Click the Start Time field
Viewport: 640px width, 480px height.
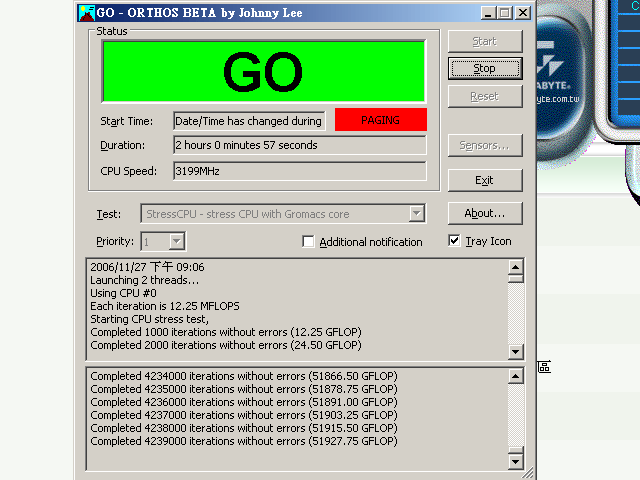pyautogui.click(x=249, y=121)
